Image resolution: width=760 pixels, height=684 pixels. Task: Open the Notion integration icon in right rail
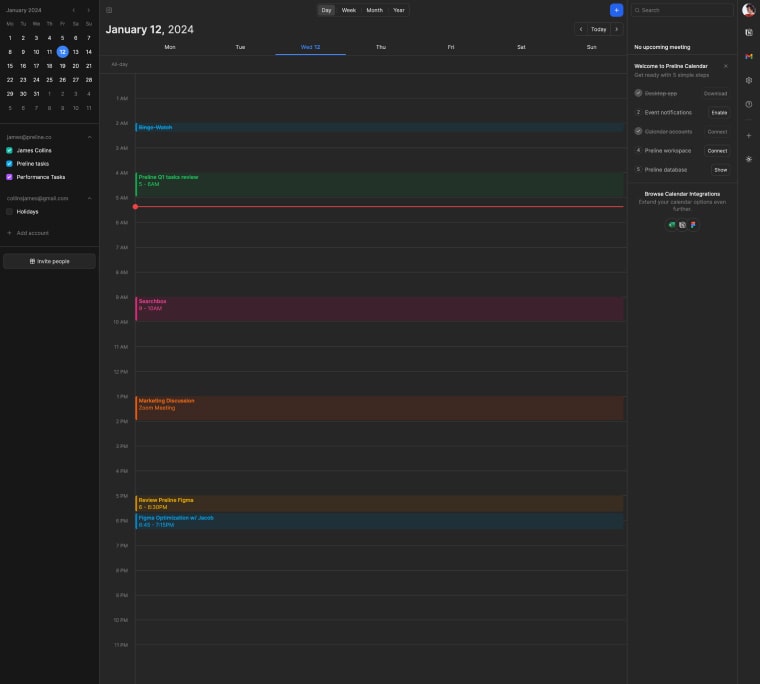(748, 32)
